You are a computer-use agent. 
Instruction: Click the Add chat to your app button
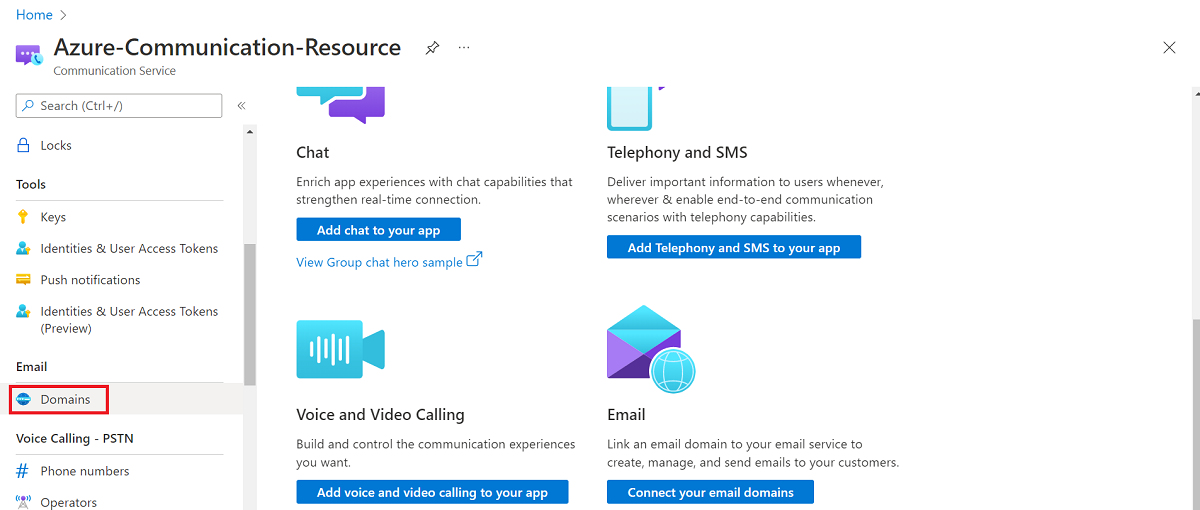pyautogui.click(x=378, y=230)
